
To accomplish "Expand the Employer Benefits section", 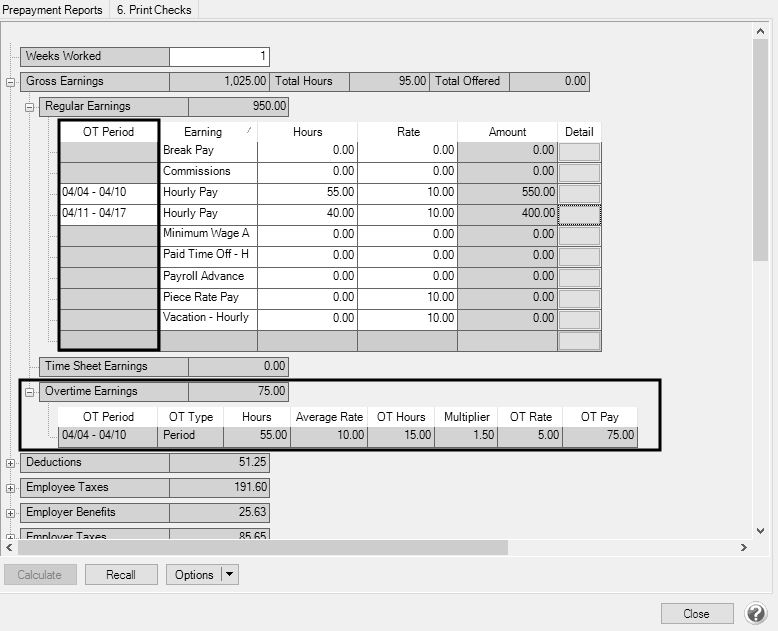I will pyautogui.click(x=11, y=513).
